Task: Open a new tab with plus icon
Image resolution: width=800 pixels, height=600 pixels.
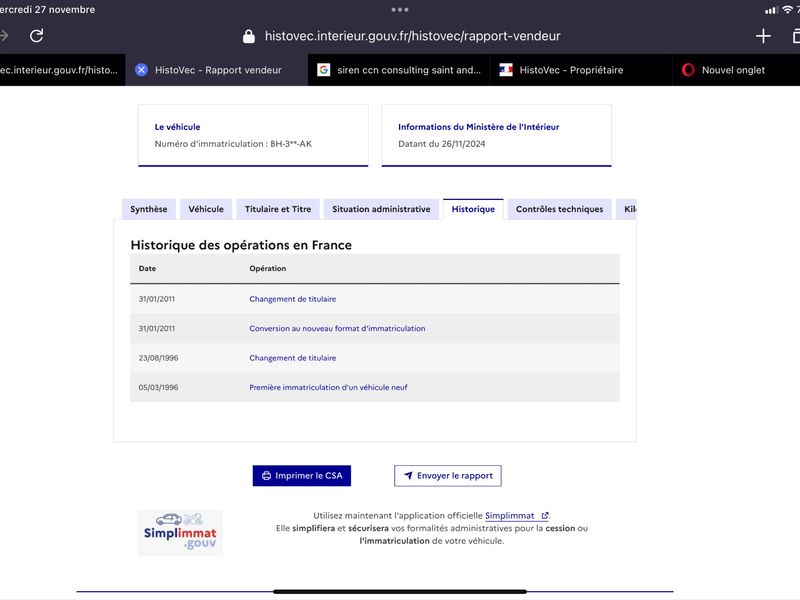Action: click(x=763, y=36)
